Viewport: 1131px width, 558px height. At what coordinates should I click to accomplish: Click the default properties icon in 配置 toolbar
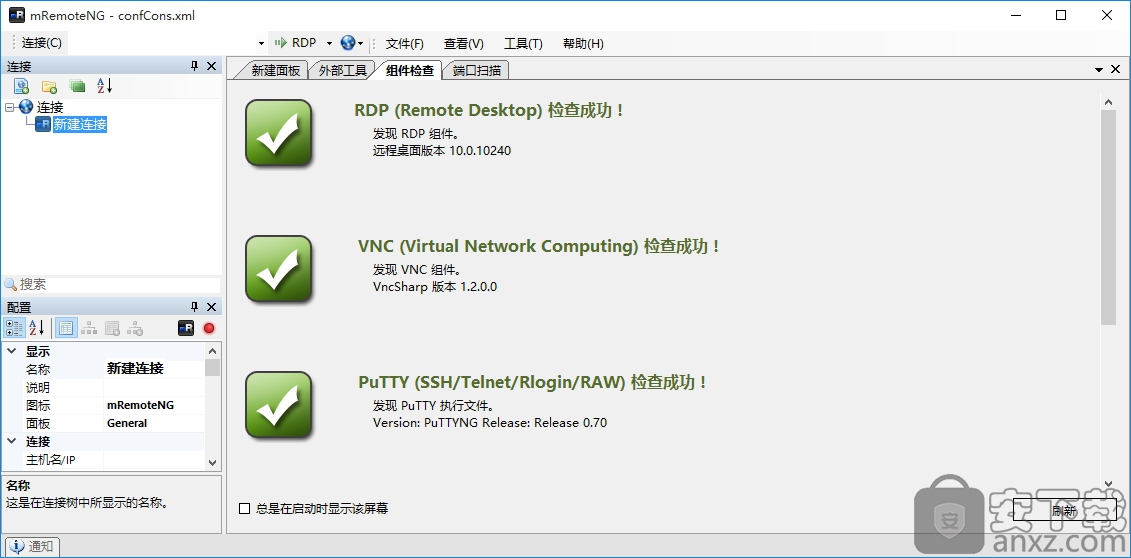112,329
